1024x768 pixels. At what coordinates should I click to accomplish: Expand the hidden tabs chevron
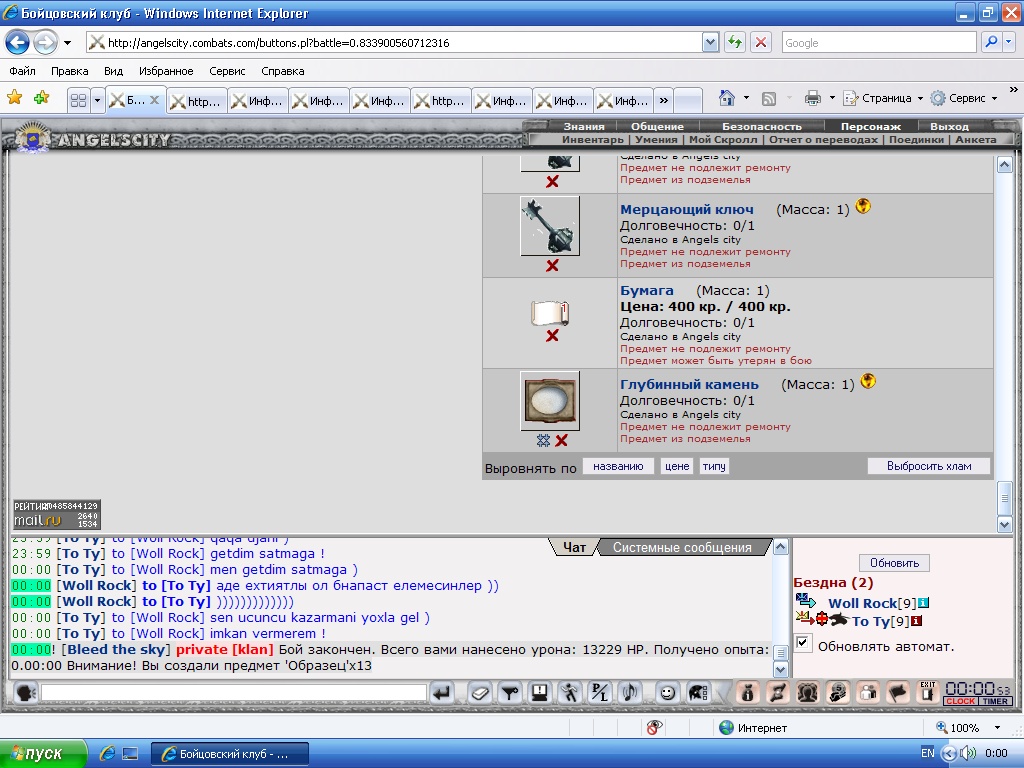tap(664, 101)
